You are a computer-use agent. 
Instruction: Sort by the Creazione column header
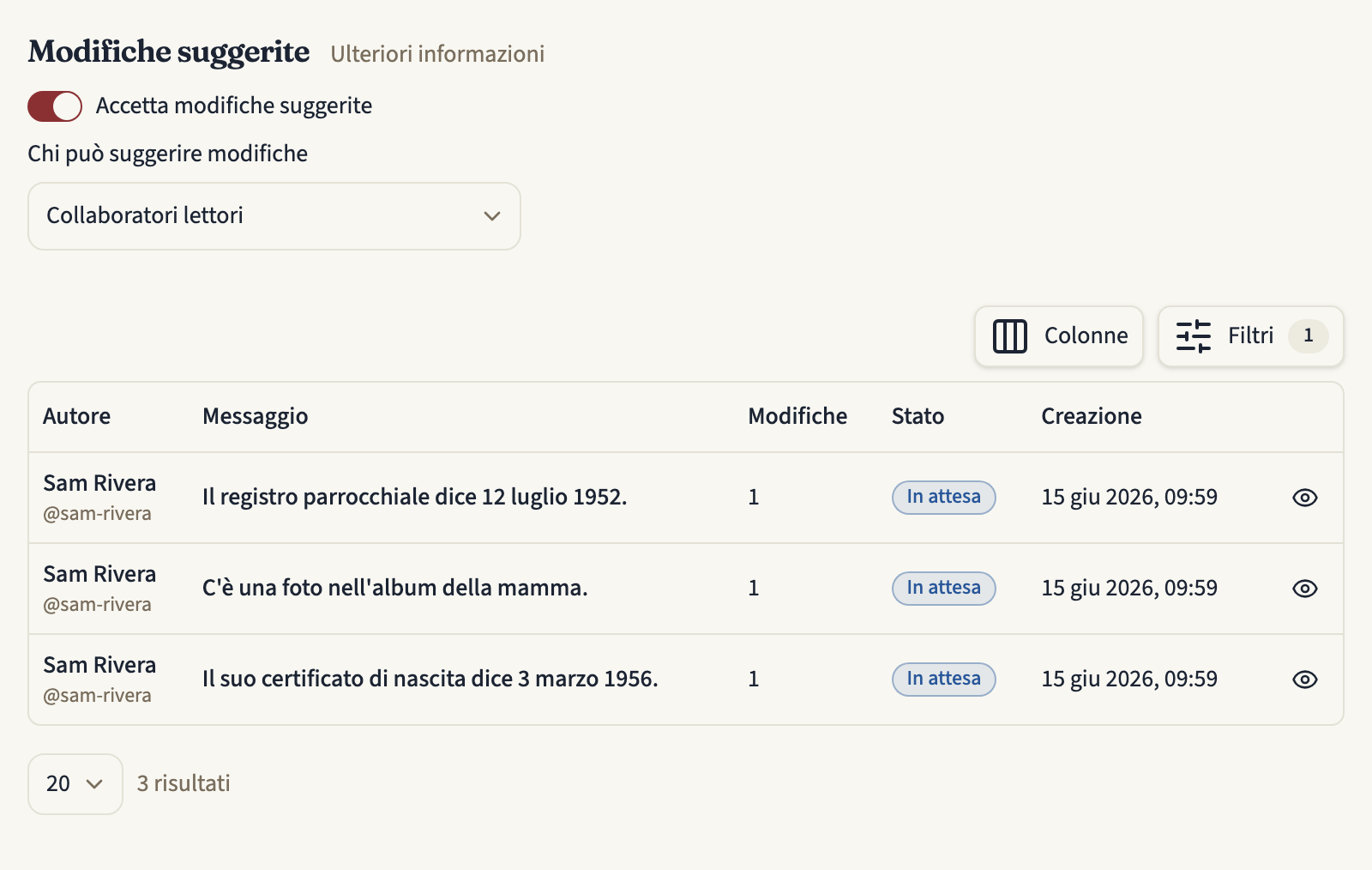[1092, 416]
